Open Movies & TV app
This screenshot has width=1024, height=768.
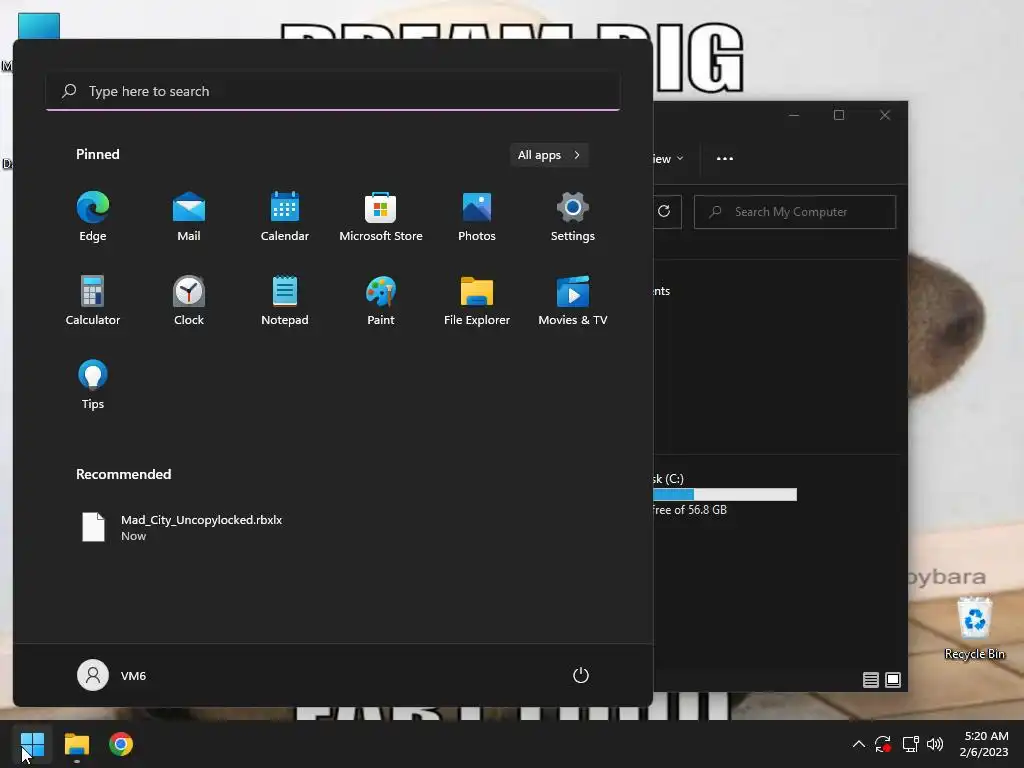[573, 301]
